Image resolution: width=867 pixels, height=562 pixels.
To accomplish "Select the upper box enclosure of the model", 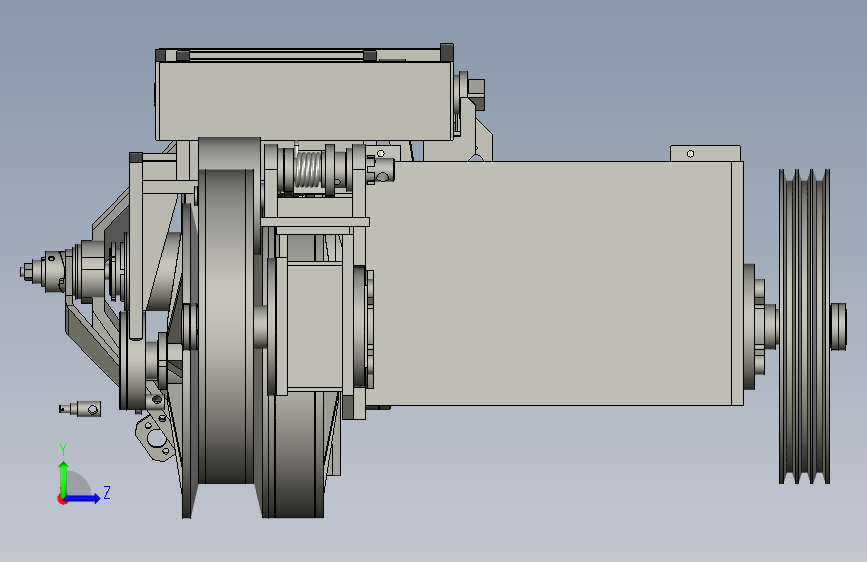I will click(304, 101).
